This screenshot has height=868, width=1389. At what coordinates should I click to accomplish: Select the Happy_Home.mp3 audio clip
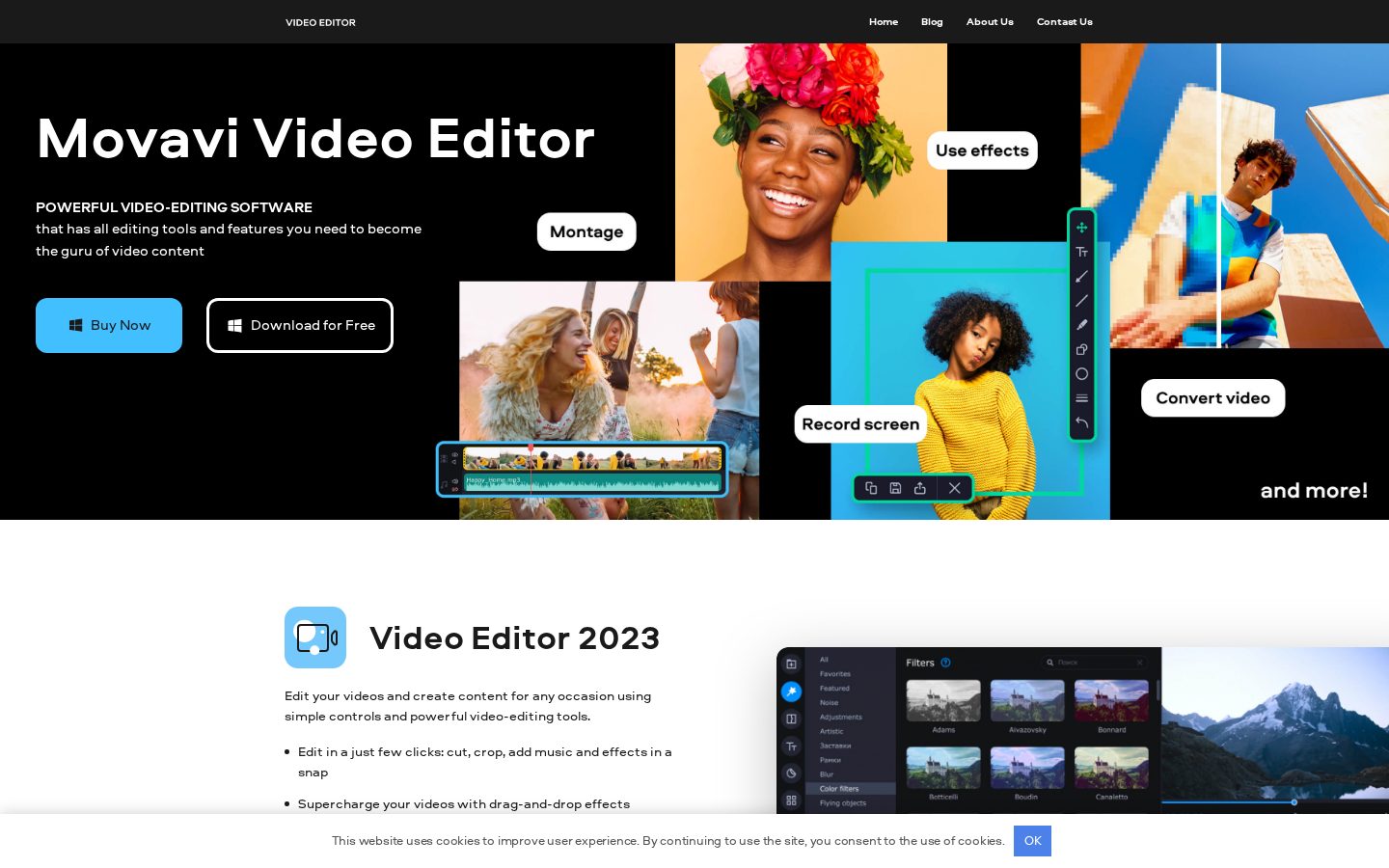coord(592,482)
